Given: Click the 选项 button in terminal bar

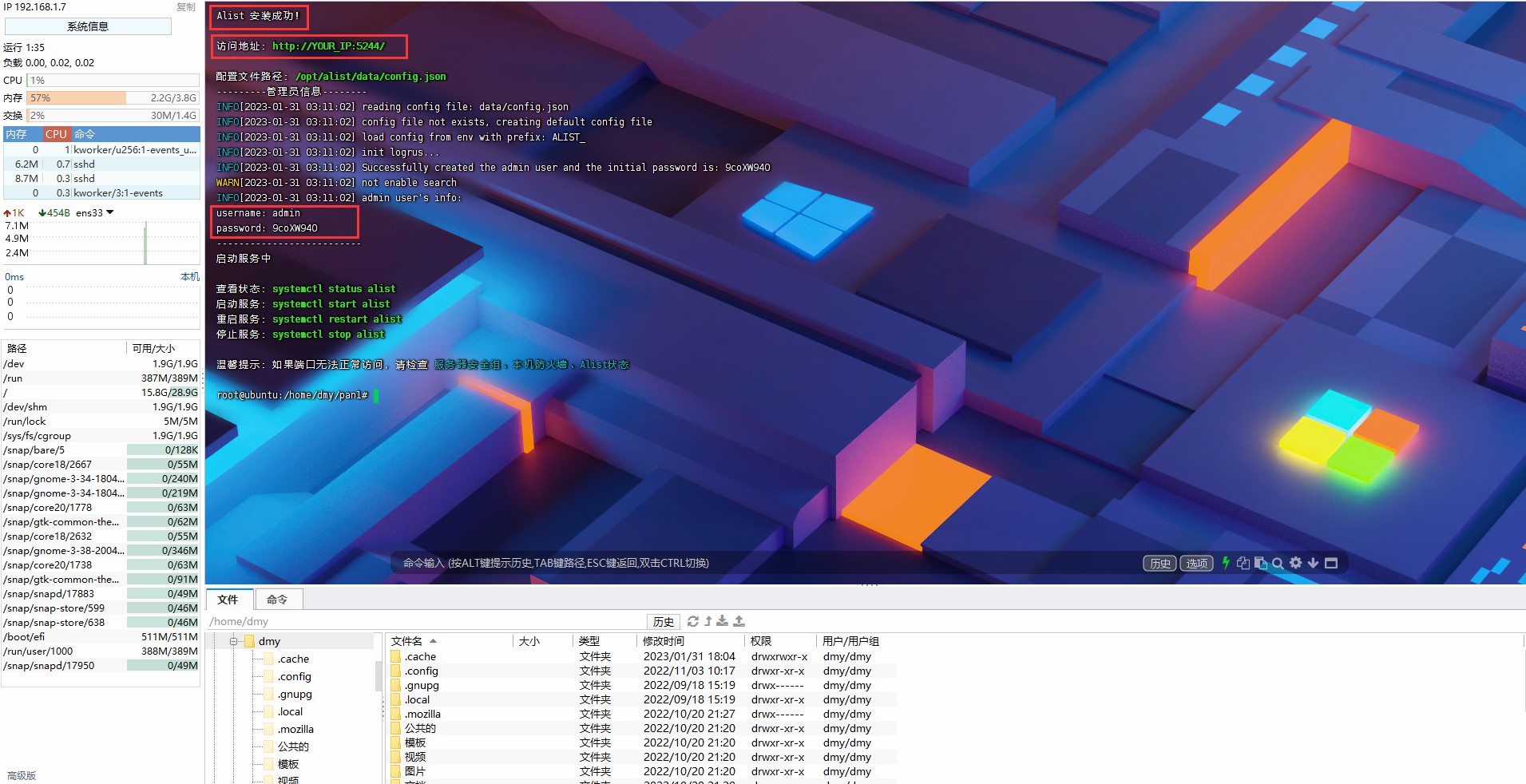Looking at the screenshot, I should click(x=1196, y=563).
